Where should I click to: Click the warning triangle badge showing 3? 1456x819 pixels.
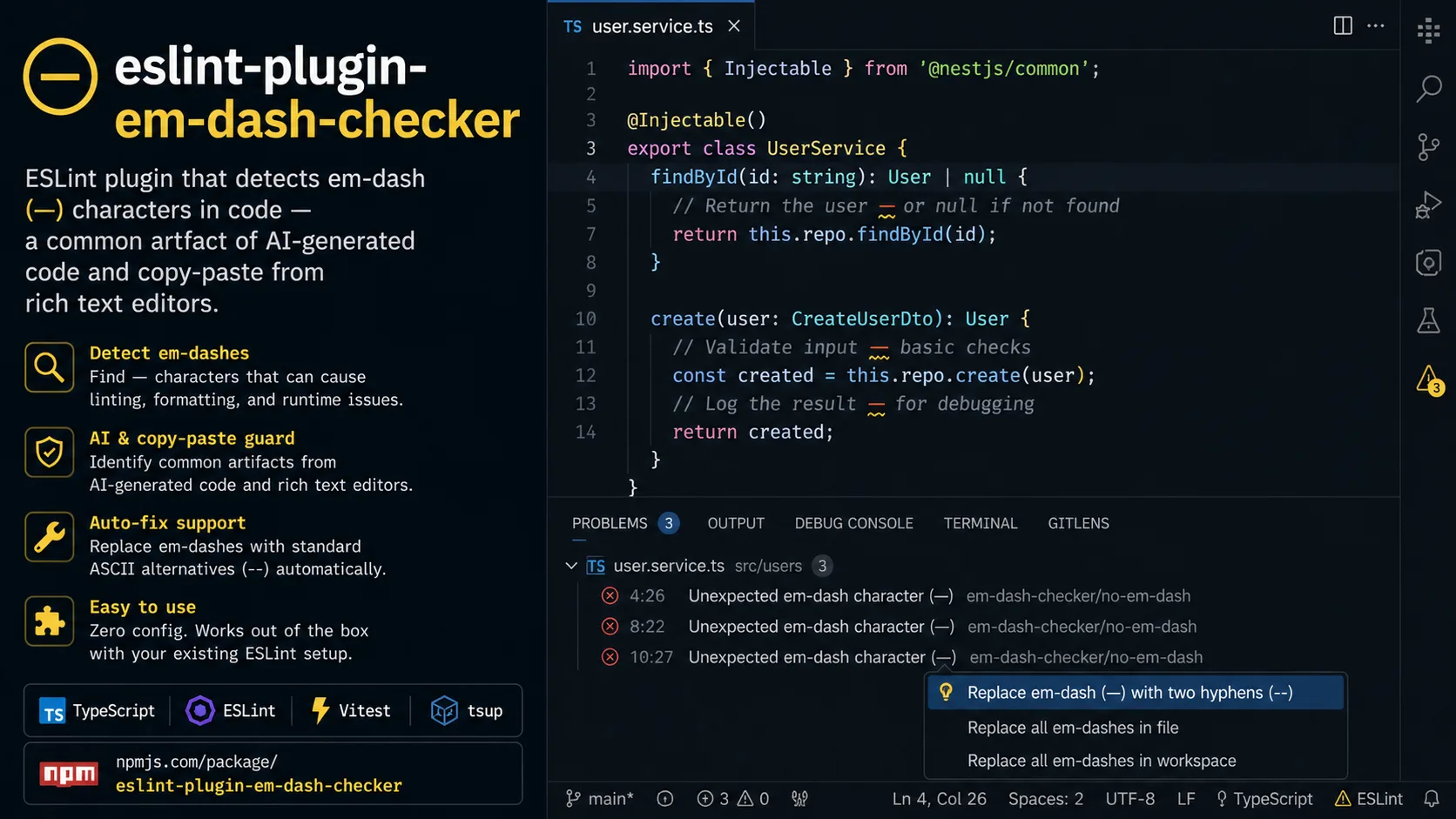point(1429,379)
